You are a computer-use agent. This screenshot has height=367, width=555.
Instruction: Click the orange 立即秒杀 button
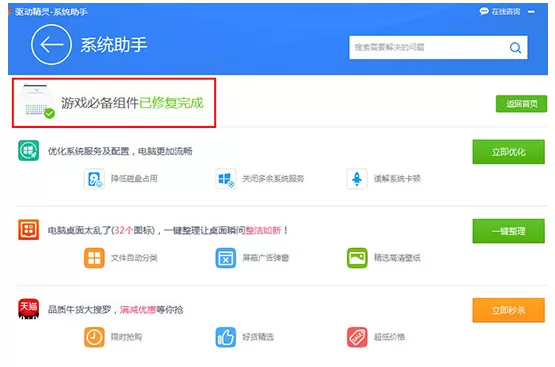click(x=508, y=310)
